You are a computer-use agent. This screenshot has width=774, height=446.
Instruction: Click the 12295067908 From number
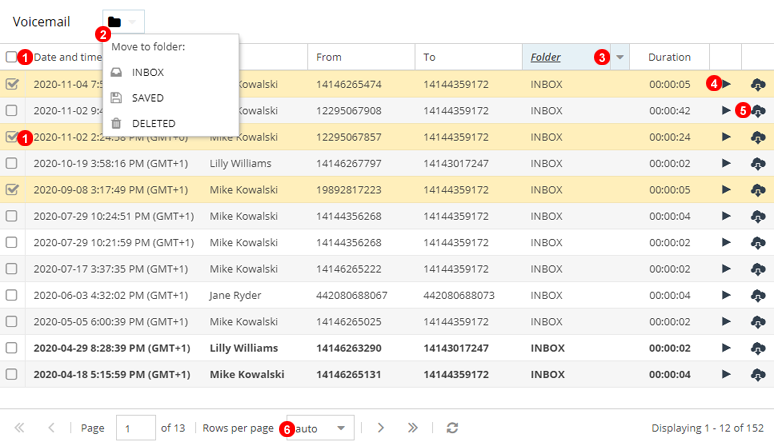[349, 111]
